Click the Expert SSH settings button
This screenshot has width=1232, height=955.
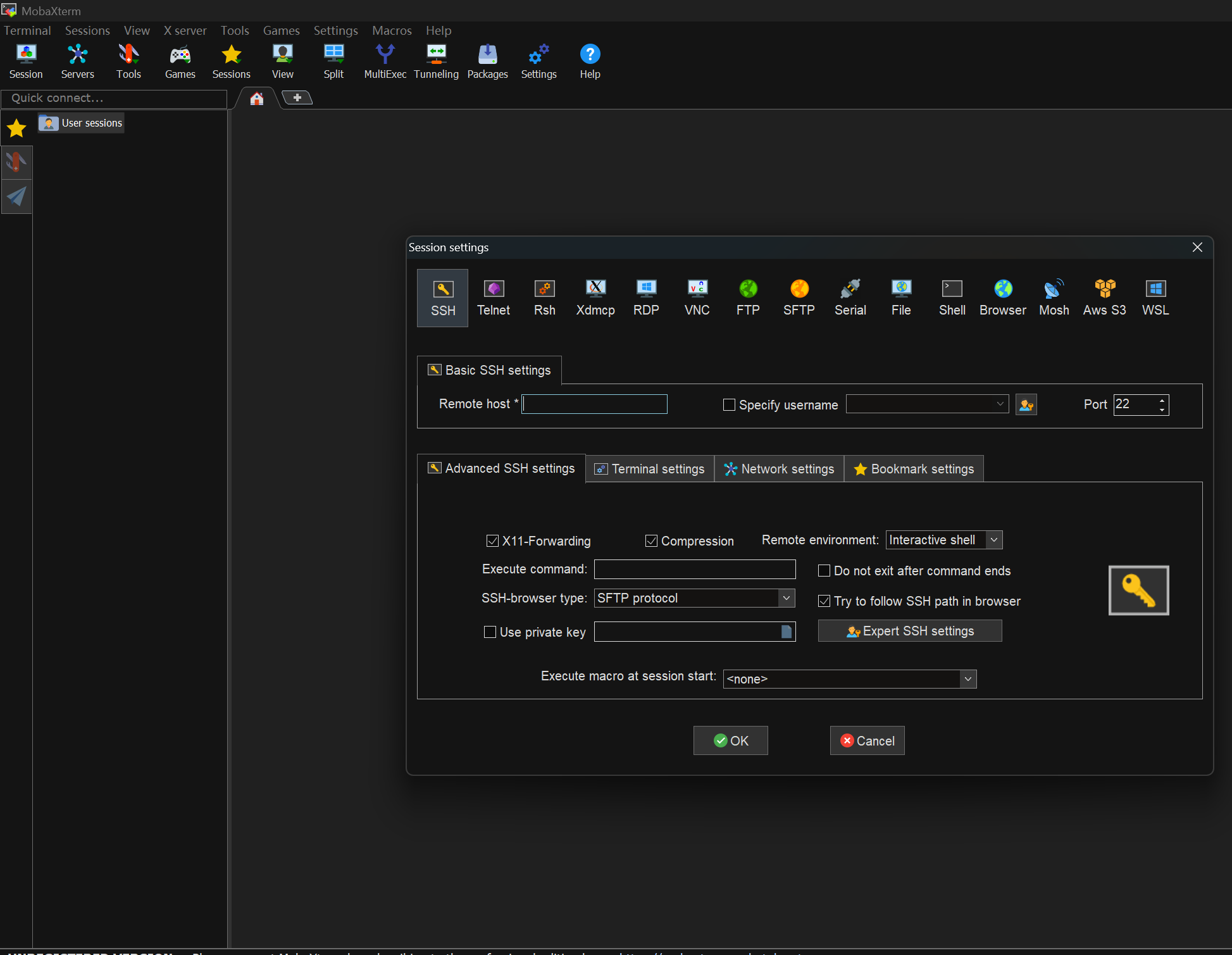tap(910, 631)
